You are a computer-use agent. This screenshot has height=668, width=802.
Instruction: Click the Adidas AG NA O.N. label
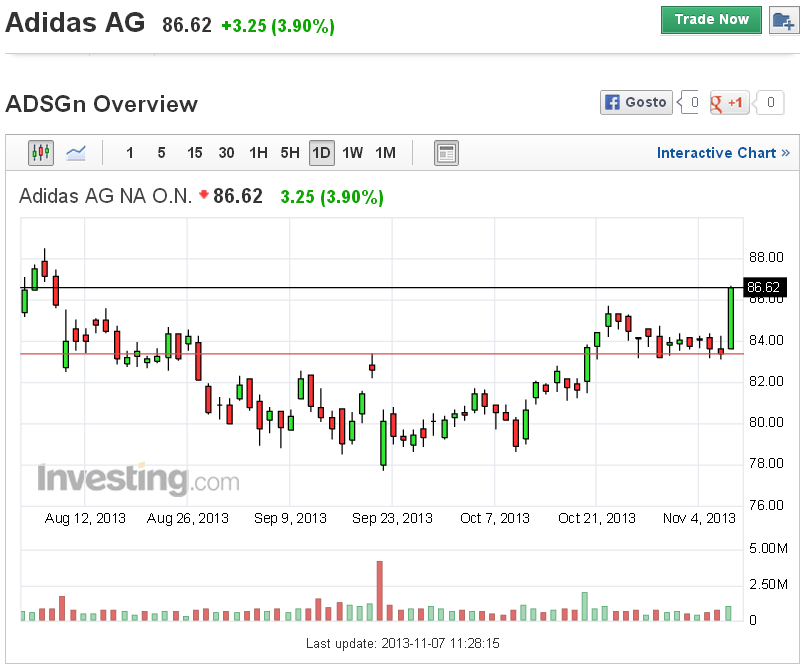point(105,196)
